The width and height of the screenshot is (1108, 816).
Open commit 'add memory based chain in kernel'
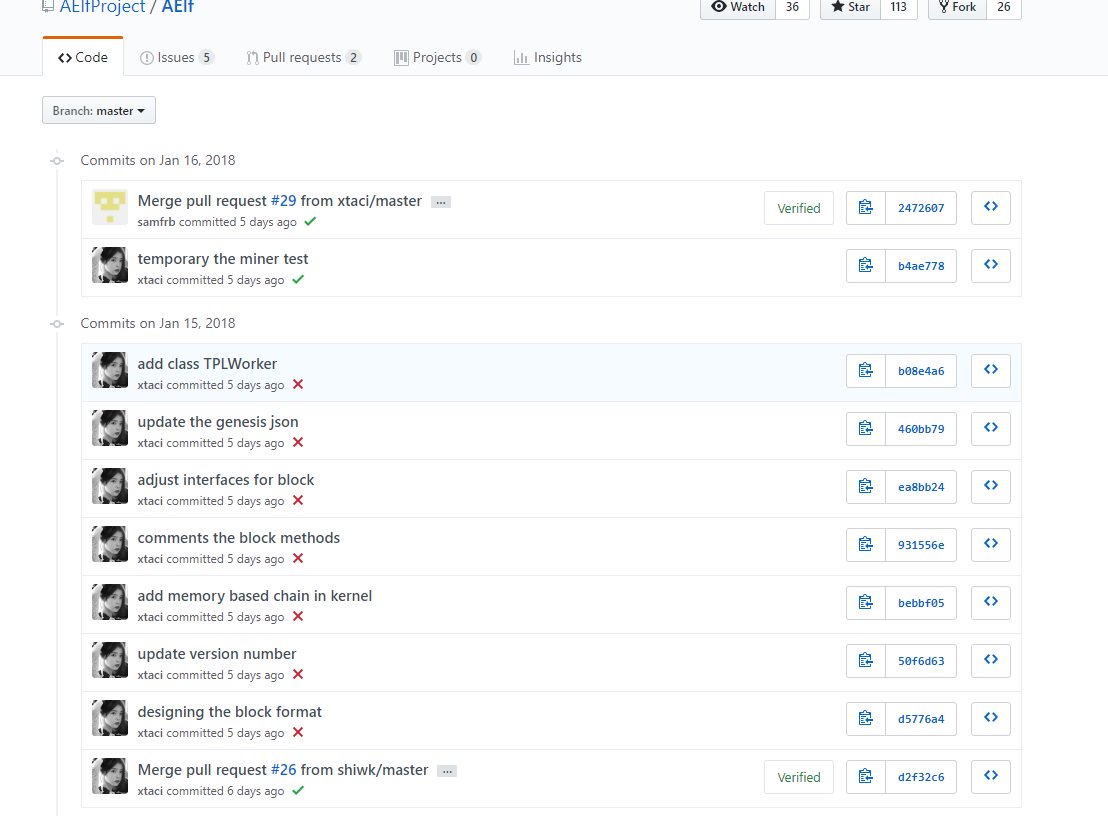pyautogui.click(x=254, y=596)
